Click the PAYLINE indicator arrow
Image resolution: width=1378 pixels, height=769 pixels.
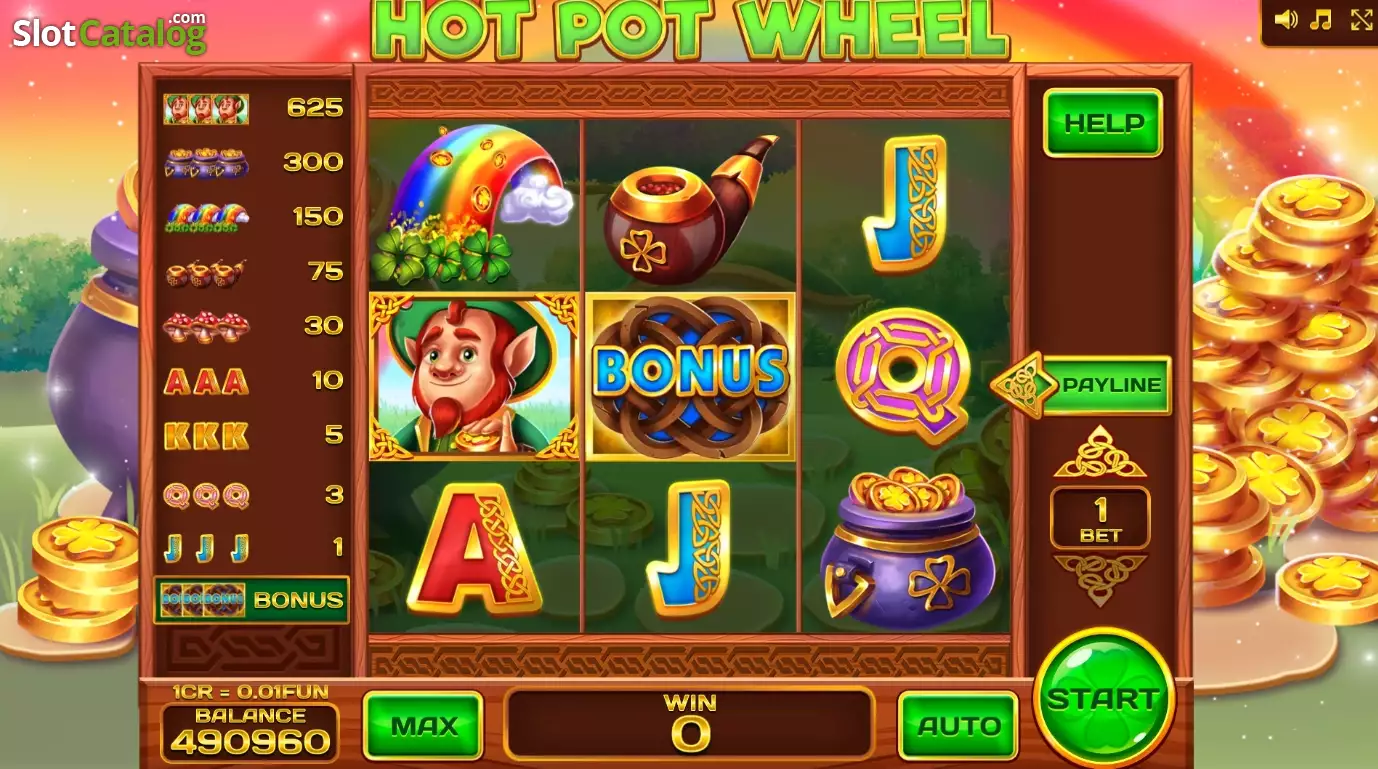tap(1081, 385)
